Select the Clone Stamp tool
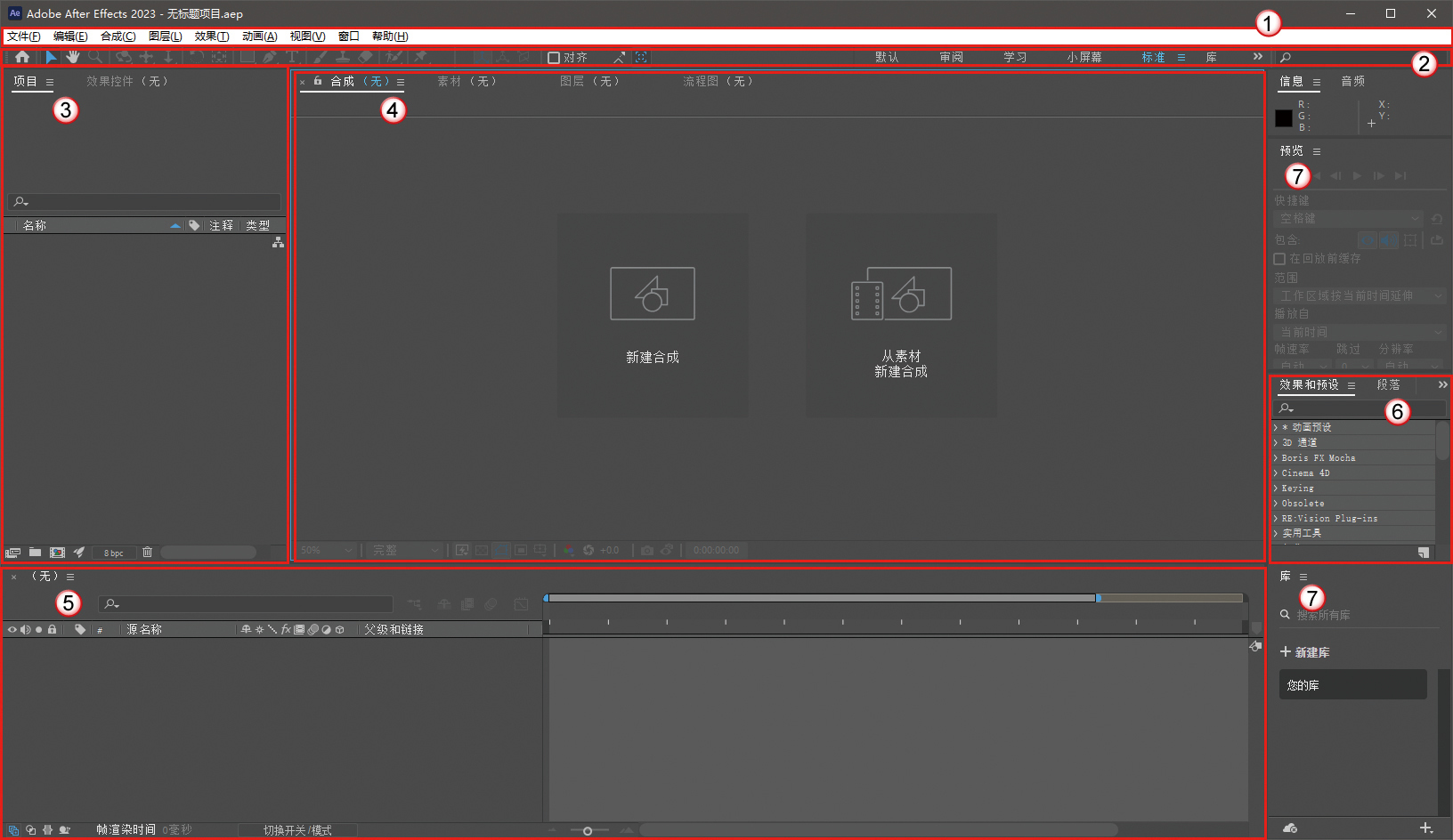1453x840 pixels. pos(342,57)
